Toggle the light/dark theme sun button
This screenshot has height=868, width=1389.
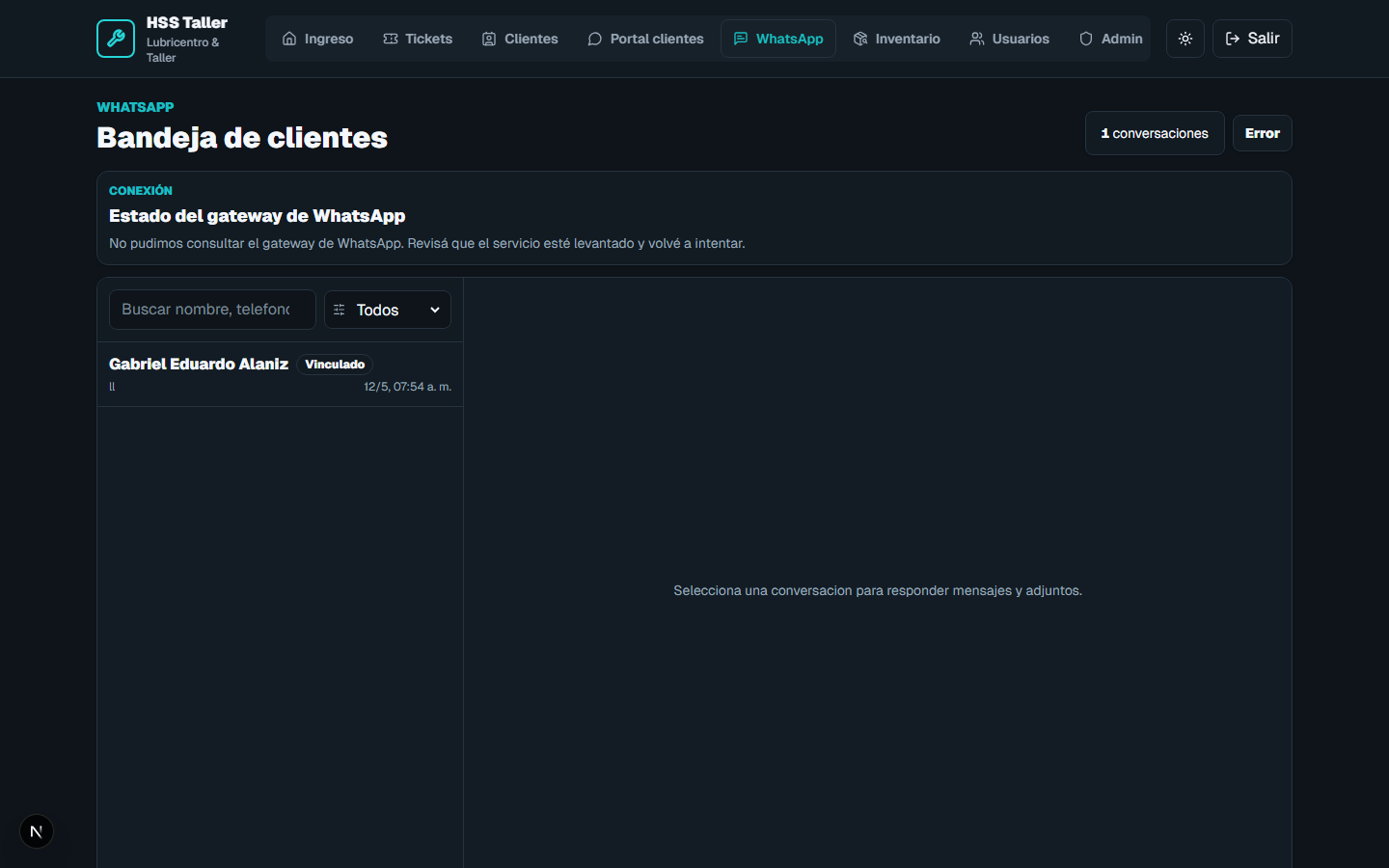point(1185,39)
